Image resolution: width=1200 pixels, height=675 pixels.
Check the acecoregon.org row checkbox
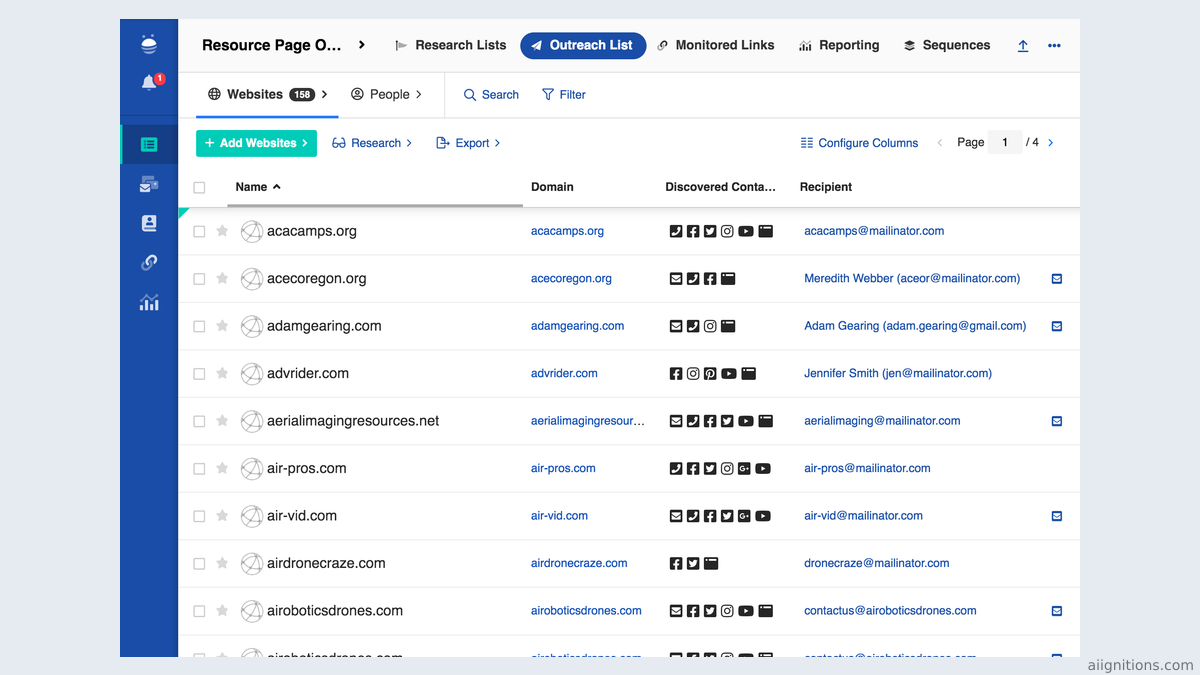point(199,279)
